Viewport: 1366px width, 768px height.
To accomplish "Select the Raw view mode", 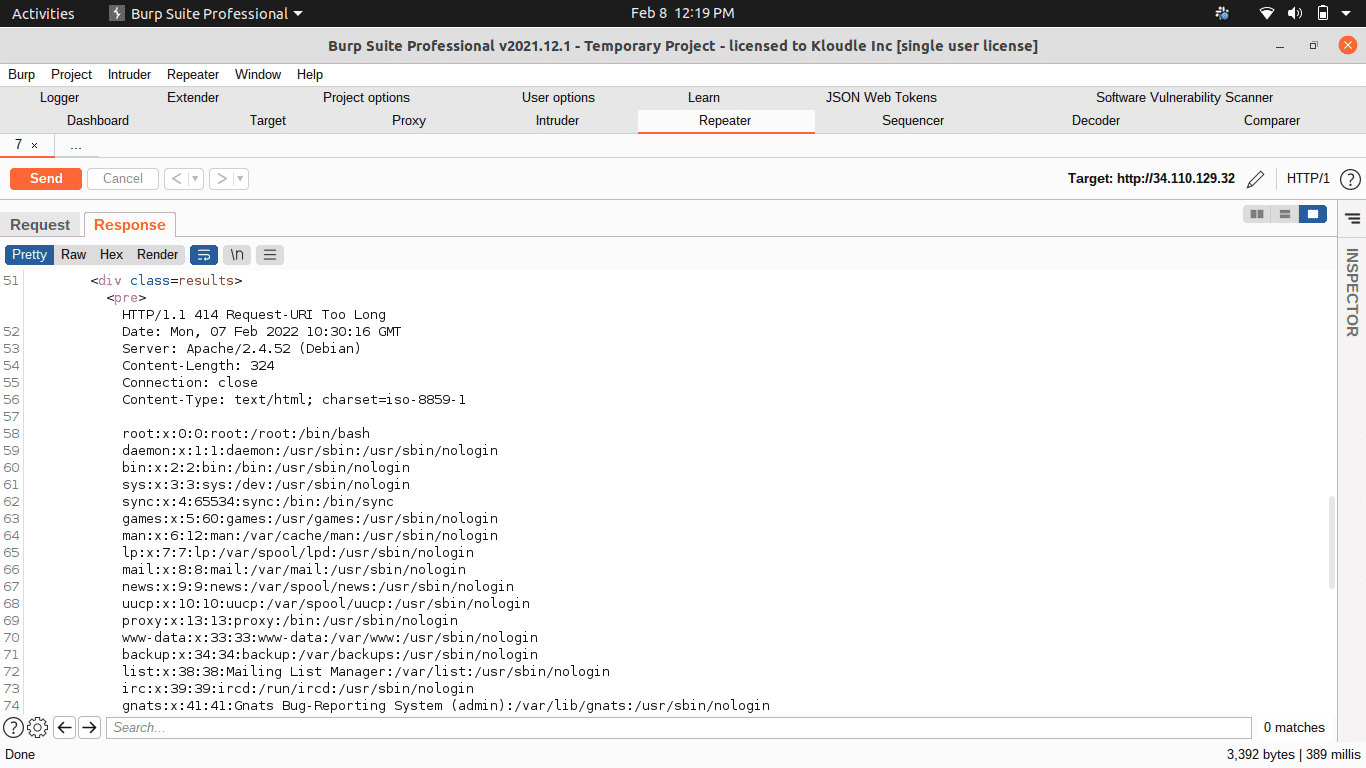I will pyautogui.click(x=74, y=255).
